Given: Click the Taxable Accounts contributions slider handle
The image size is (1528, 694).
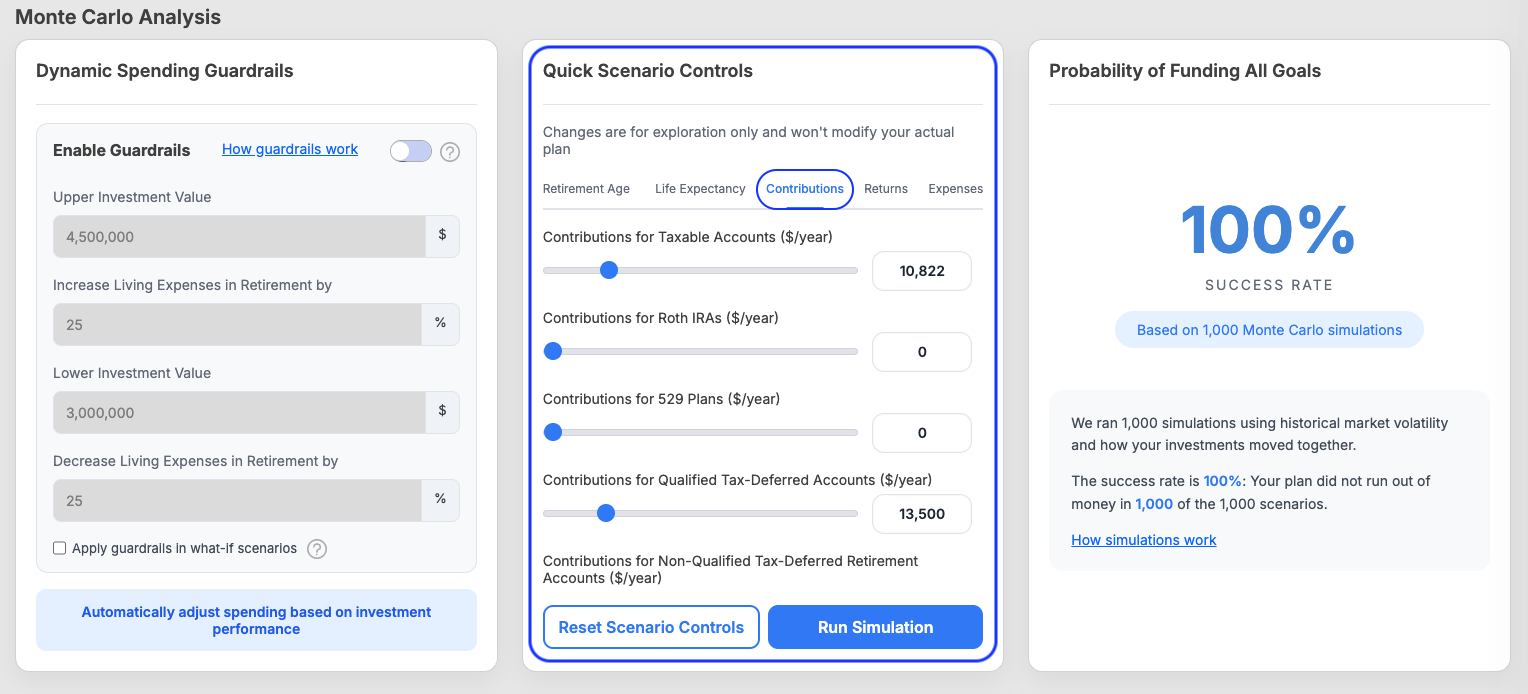Looking at the screenshot, I should click(608, 270).
